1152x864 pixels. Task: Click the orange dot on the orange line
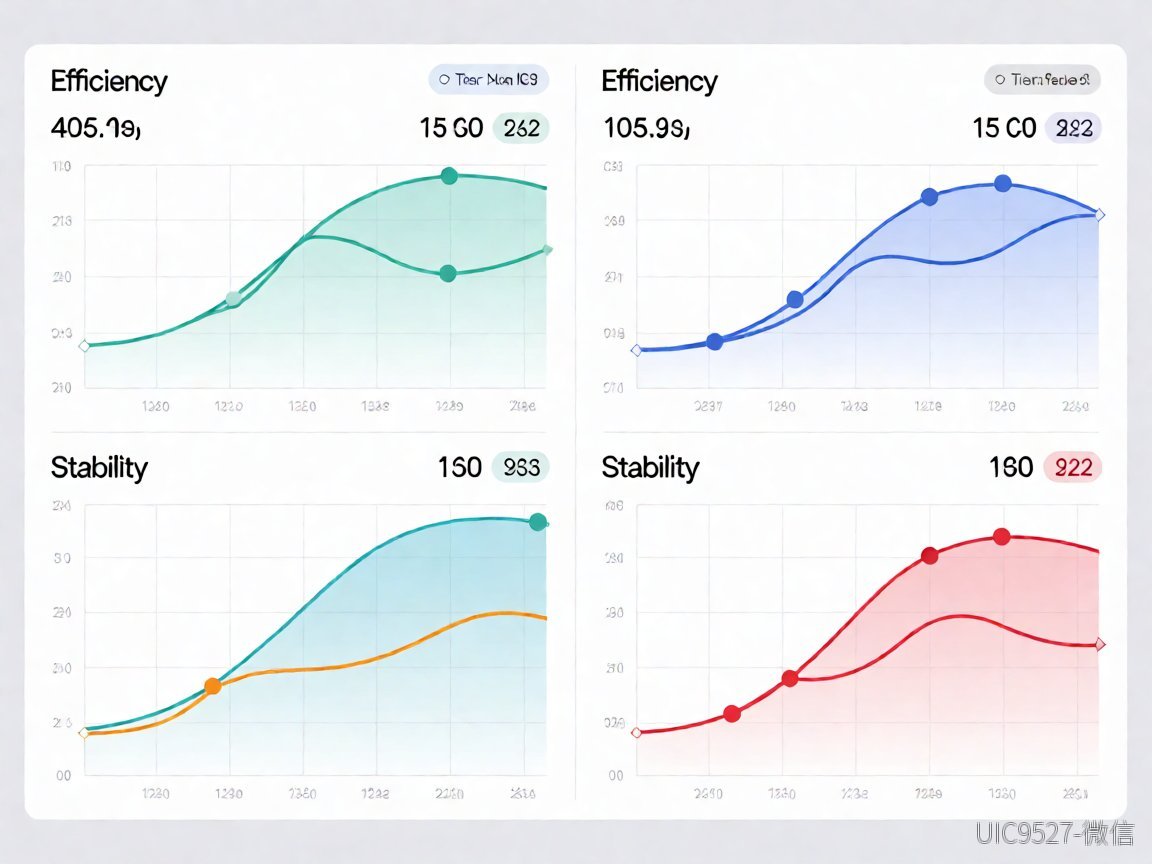[x=212, y=686]
